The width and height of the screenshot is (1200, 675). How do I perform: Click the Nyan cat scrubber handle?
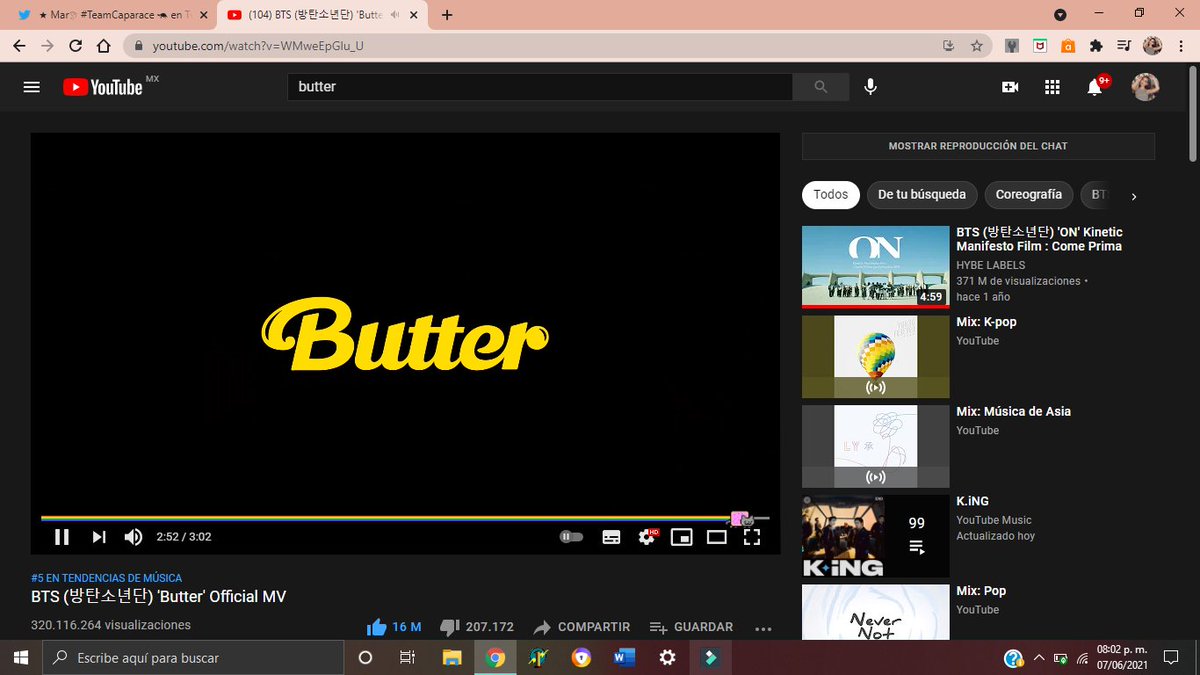741,518
